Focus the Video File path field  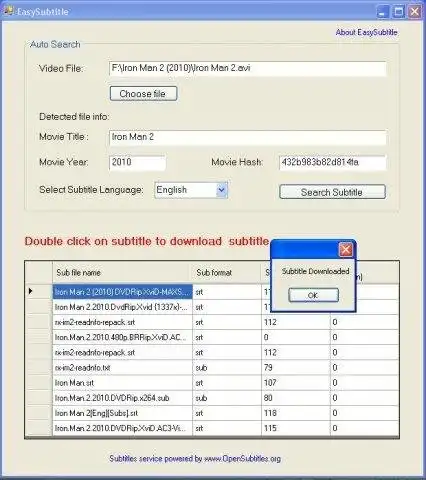pos(248,68)
